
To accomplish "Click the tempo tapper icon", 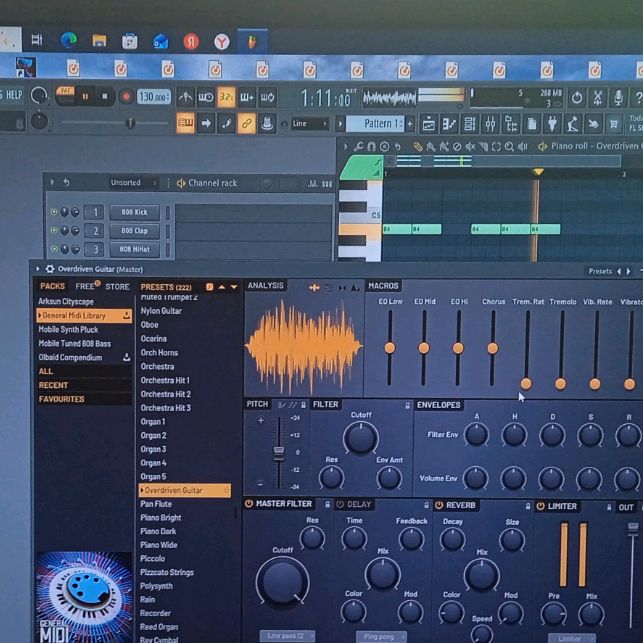I will click(x=573, y=123).
